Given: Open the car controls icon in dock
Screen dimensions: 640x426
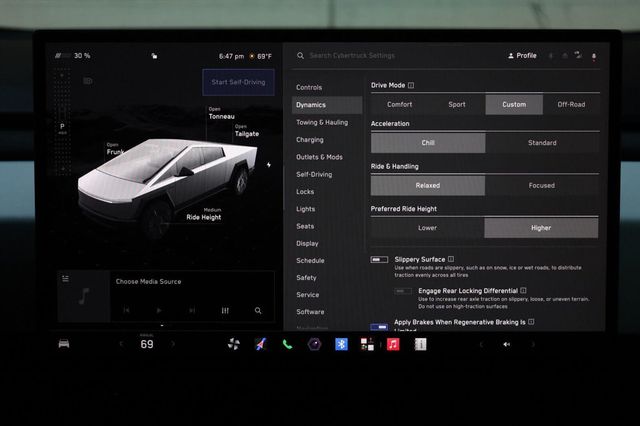Looking at the screenshot, I should (64, 344).
